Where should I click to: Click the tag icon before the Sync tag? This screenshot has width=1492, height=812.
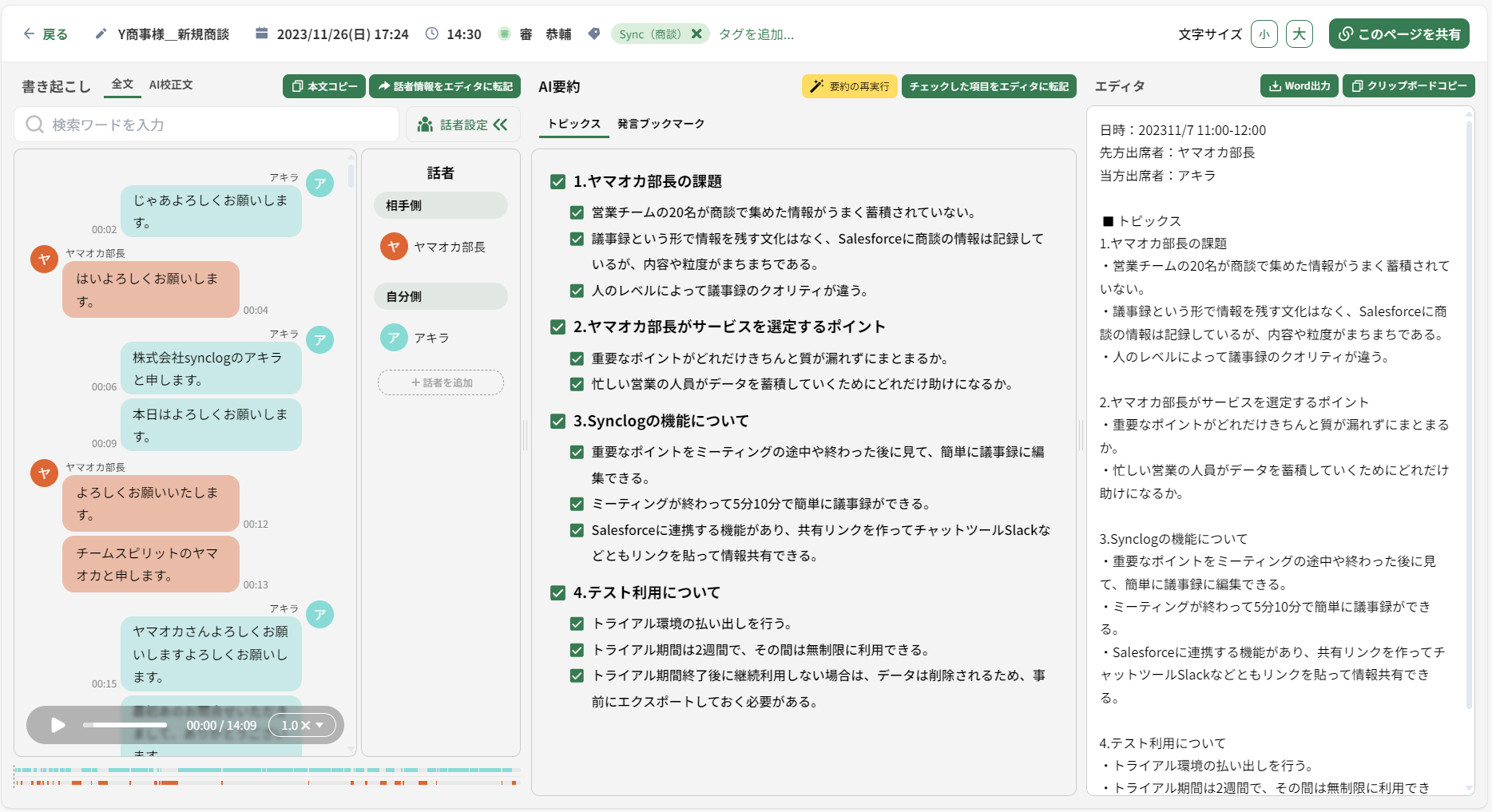point(593,34)
